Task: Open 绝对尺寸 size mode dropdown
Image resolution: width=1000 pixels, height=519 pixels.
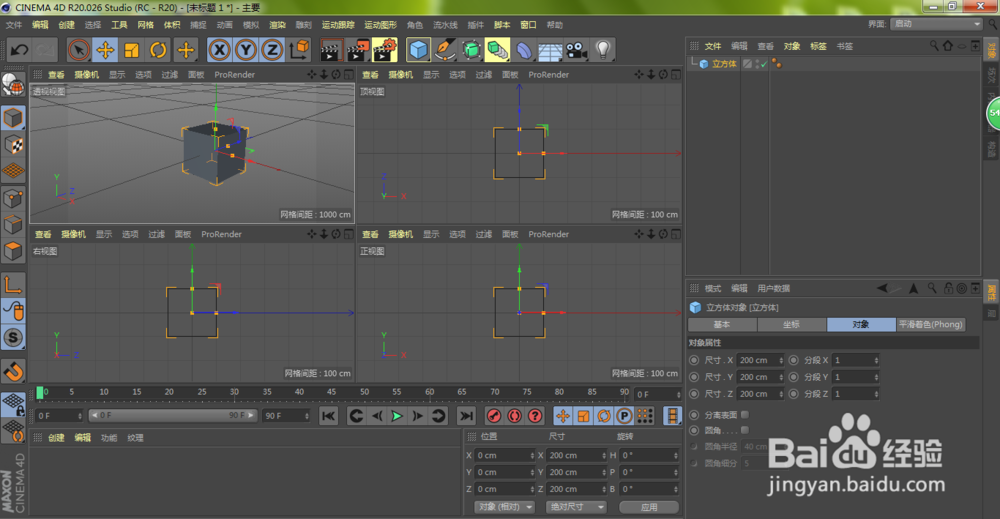Action: [577, 507]
